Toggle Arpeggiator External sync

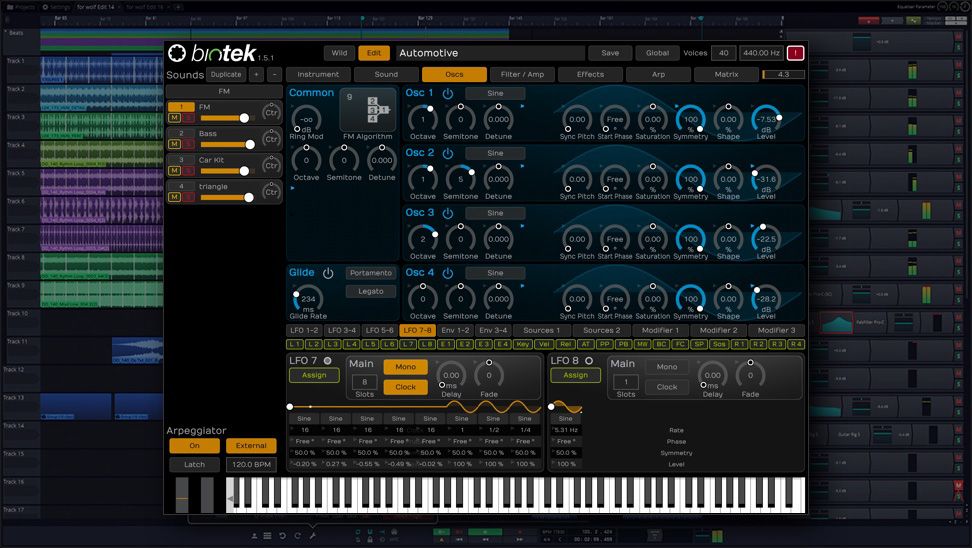point(251,446)
